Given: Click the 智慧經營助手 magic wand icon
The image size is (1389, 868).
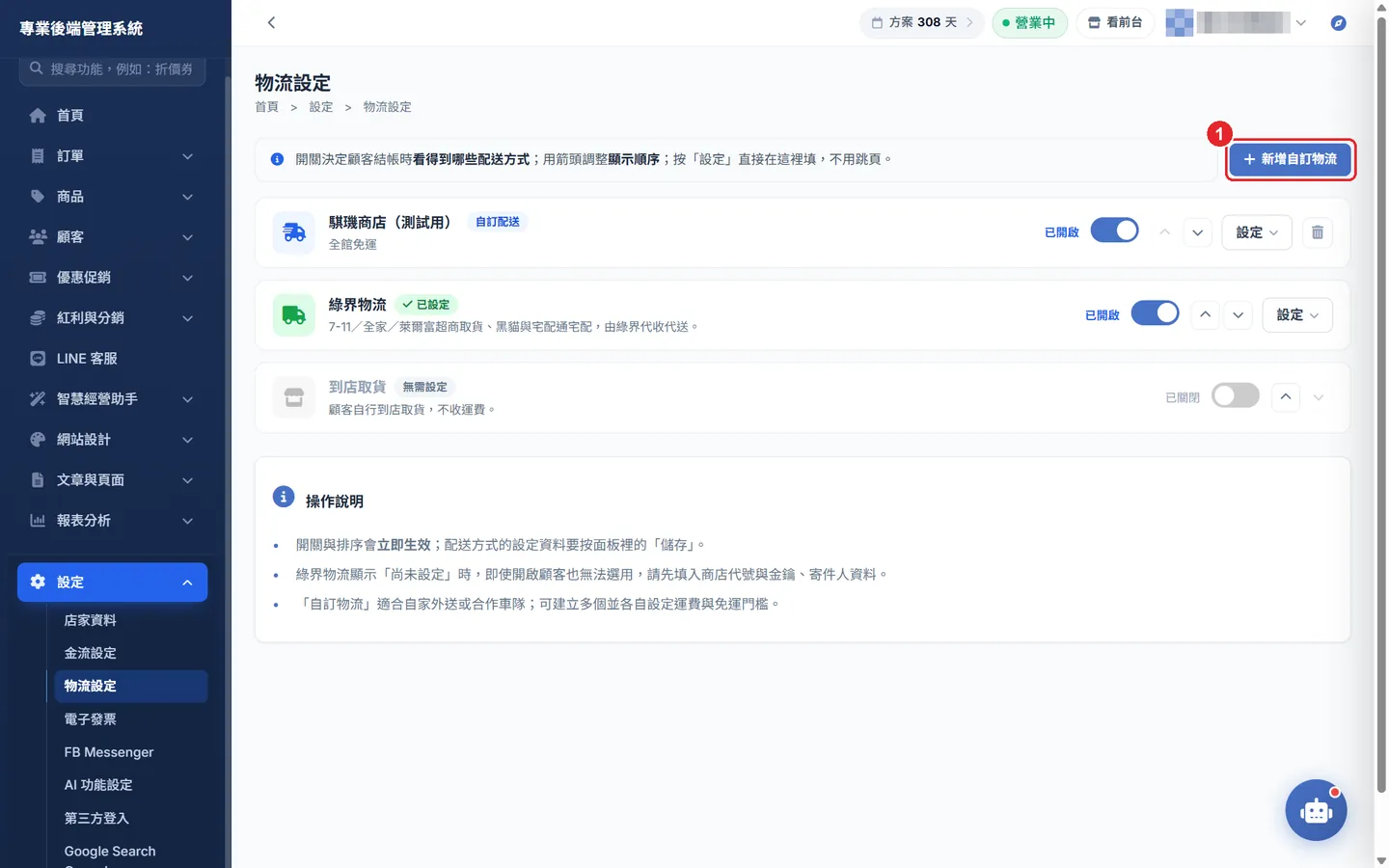Looking at the screenshot, I should click(38, 399).
